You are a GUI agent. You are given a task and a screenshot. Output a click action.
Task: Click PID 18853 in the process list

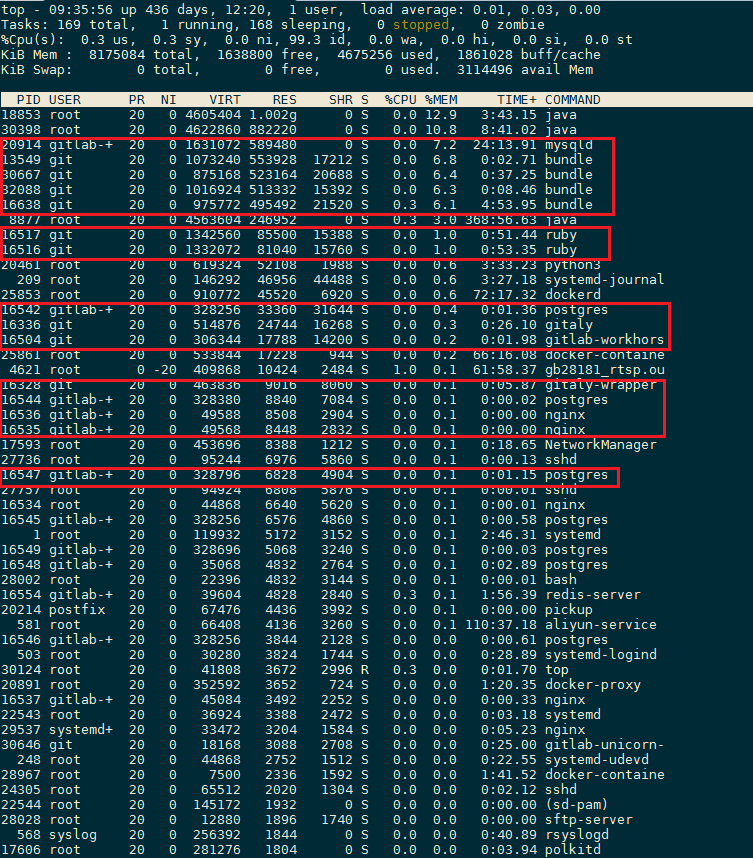point(21,115)
